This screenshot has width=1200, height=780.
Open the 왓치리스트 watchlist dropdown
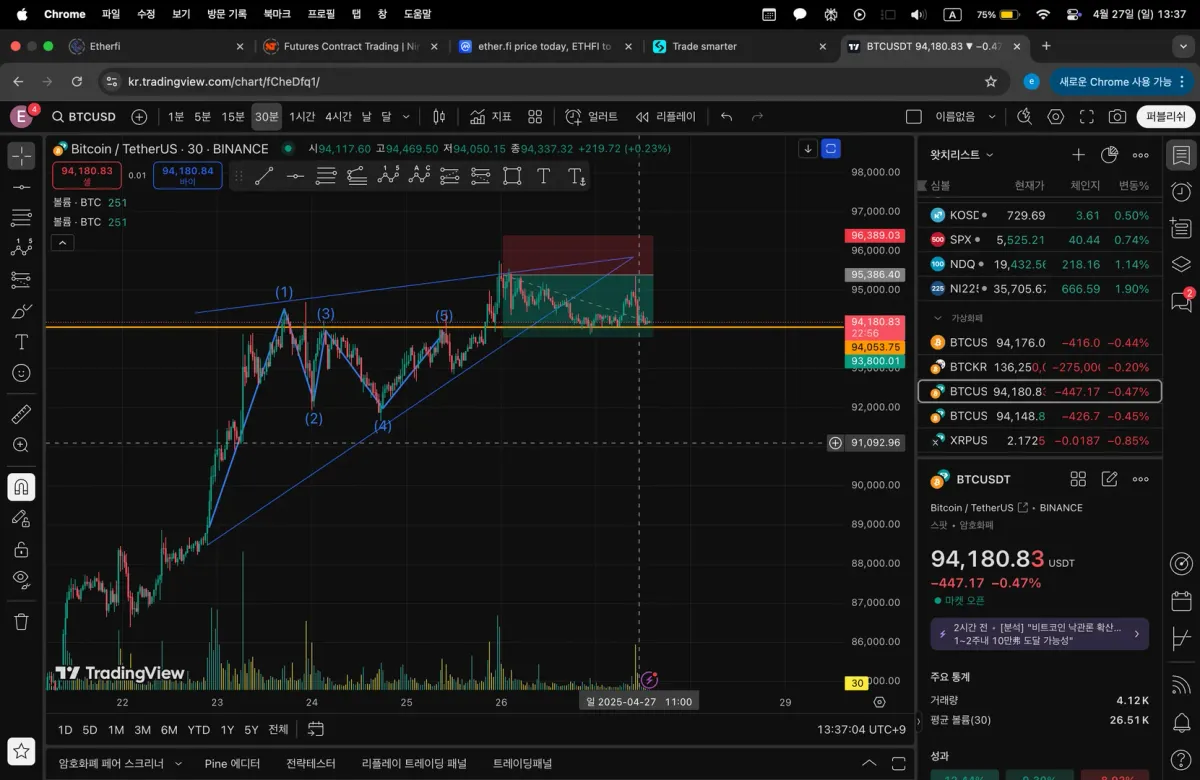tap(962, 155)
